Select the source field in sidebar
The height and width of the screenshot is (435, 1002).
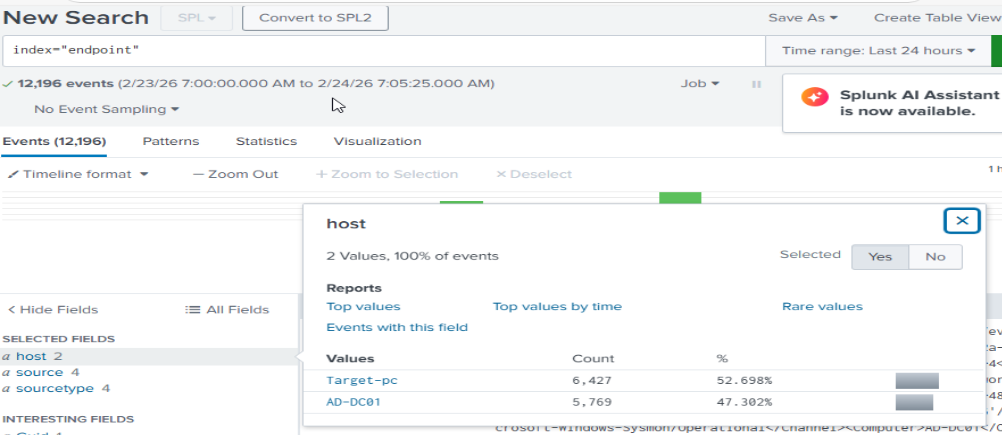pos(40,372)
